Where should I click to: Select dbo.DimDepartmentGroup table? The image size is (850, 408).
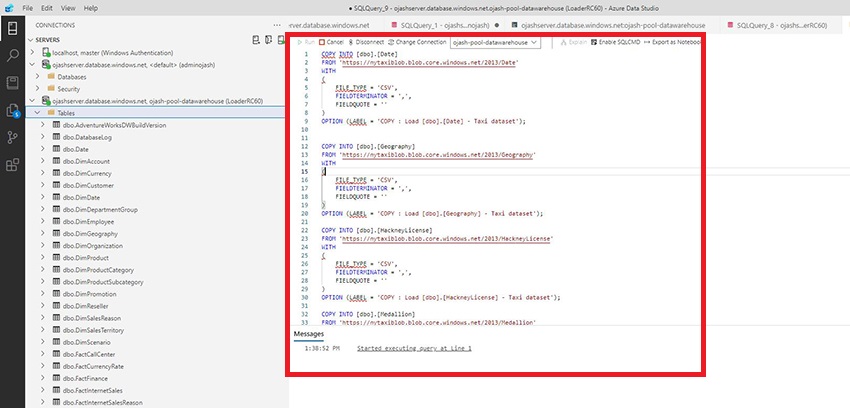tap(100, 209)
